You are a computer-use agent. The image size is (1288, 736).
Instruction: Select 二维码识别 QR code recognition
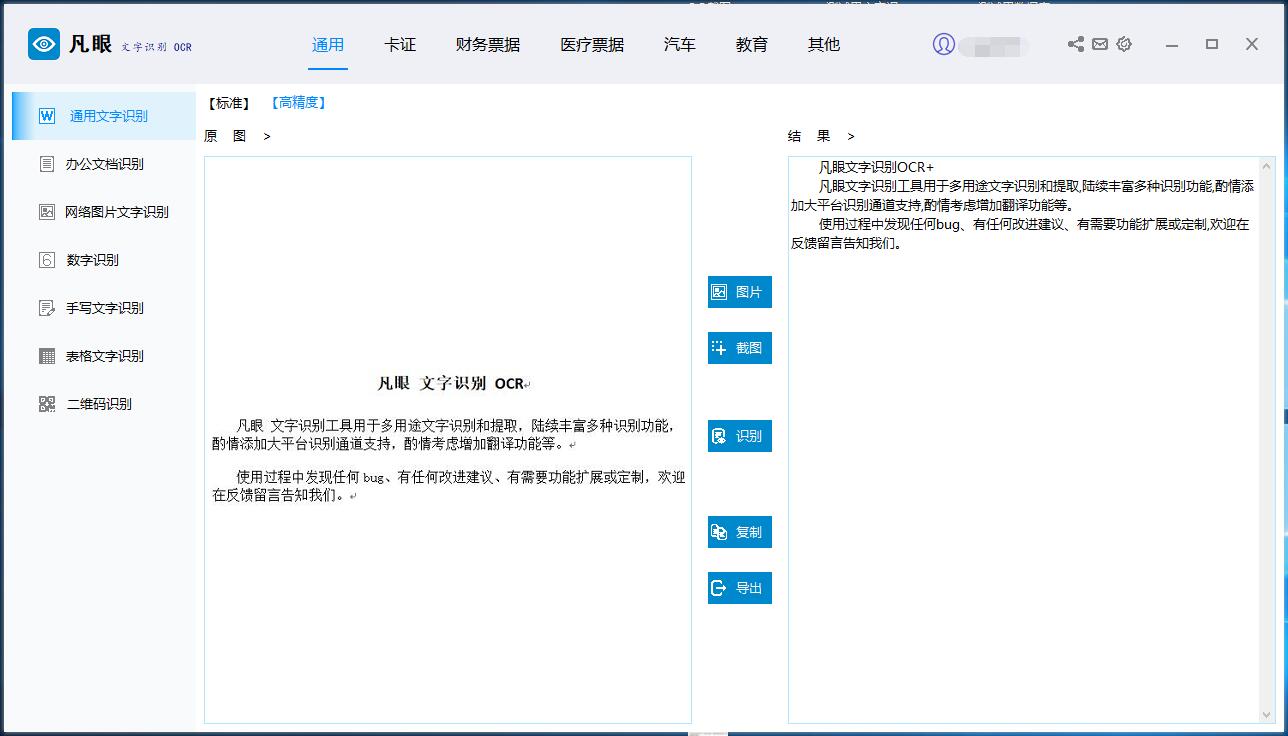click(x=98, y=404)
